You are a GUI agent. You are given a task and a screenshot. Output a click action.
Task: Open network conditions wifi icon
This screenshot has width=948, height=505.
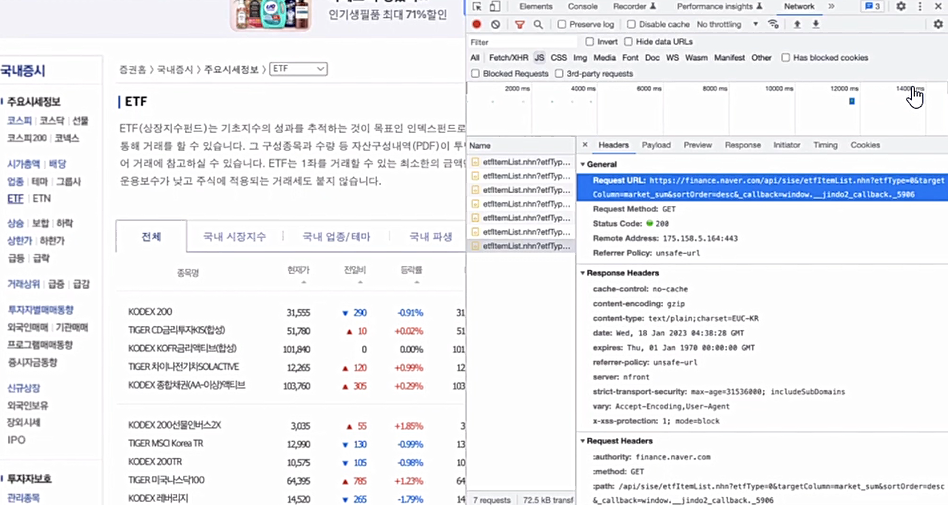[x=773, y=24]
